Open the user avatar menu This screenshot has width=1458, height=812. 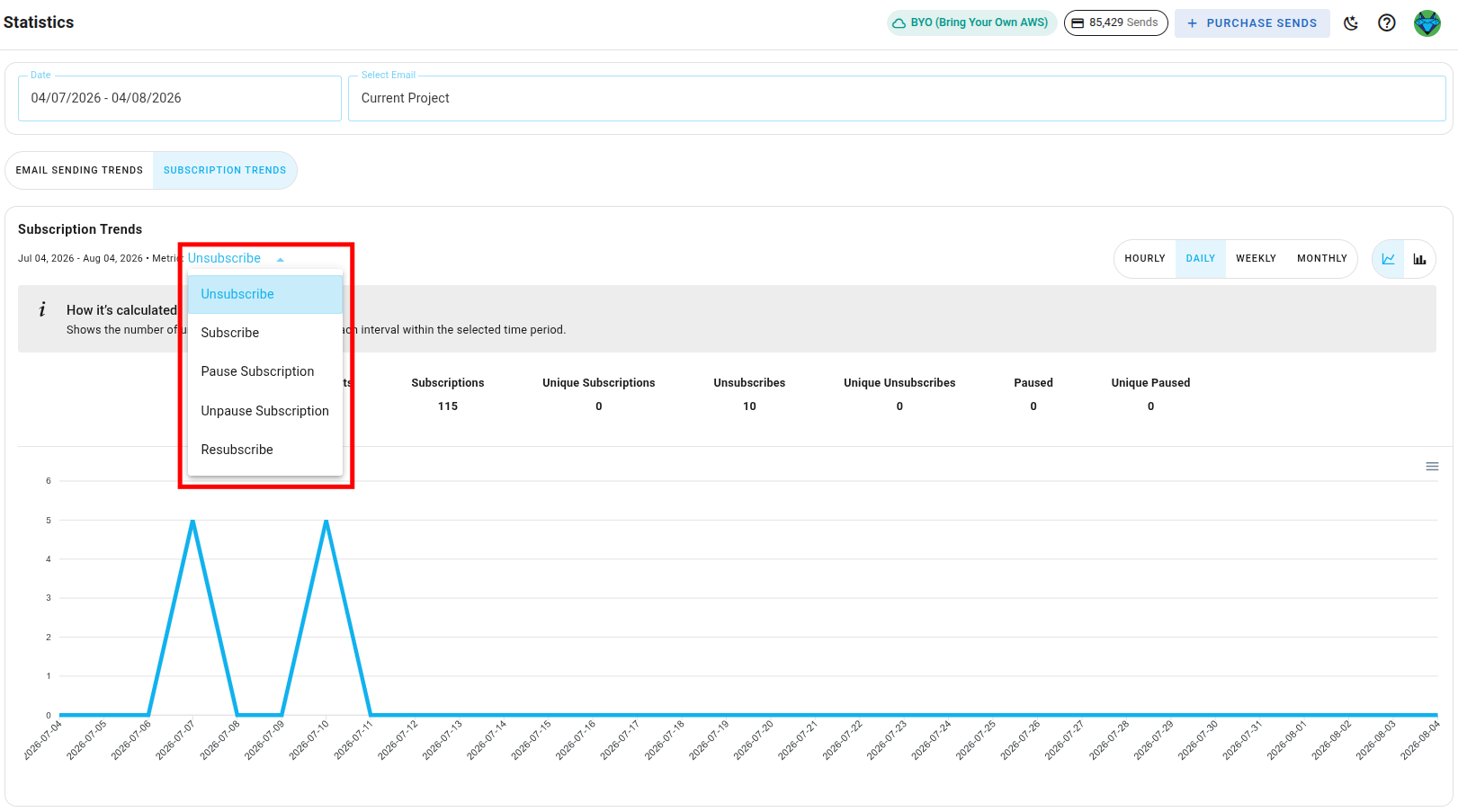coord(1427,23)
